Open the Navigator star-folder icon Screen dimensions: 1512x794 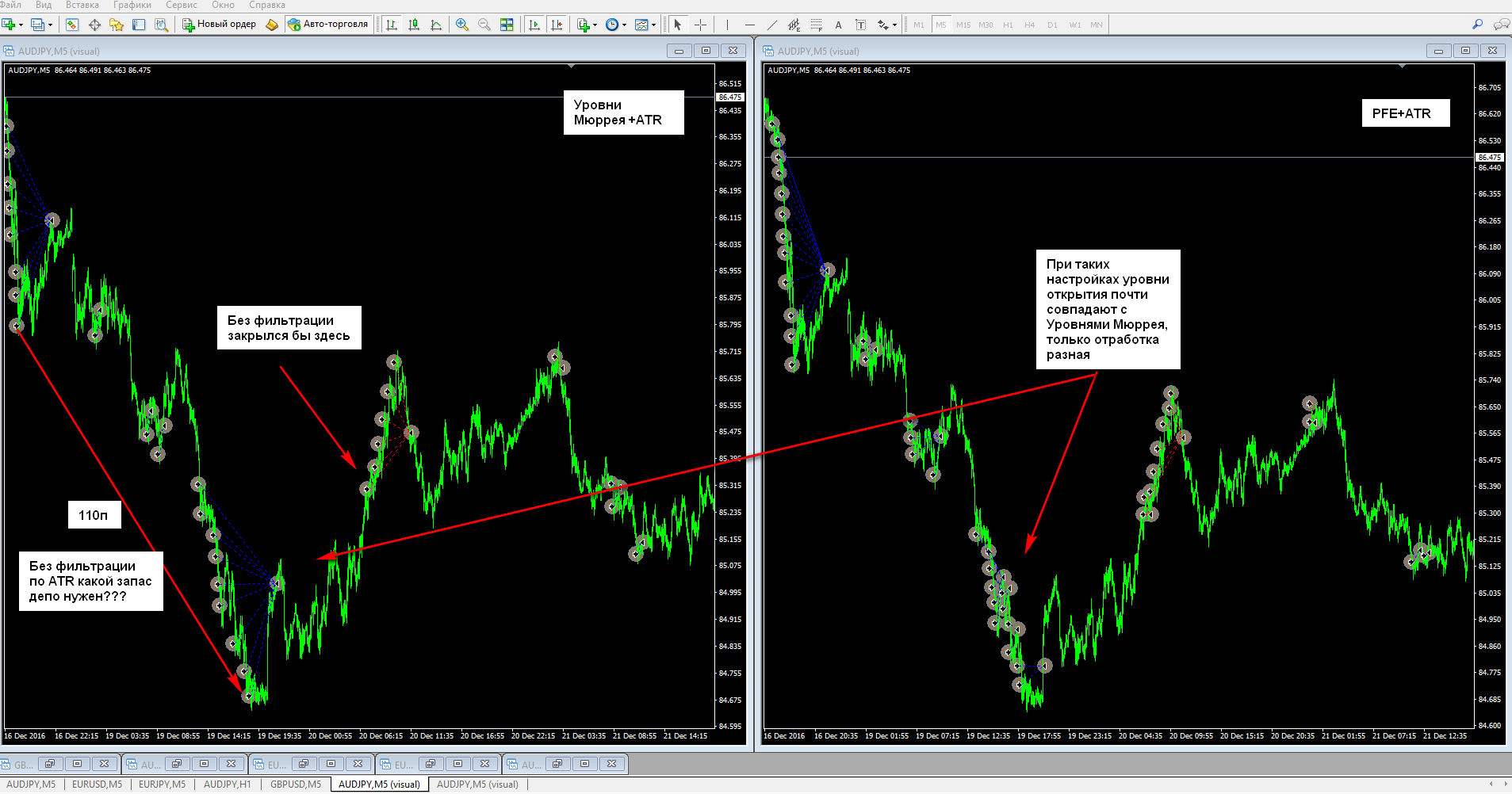tap(117, 25)
